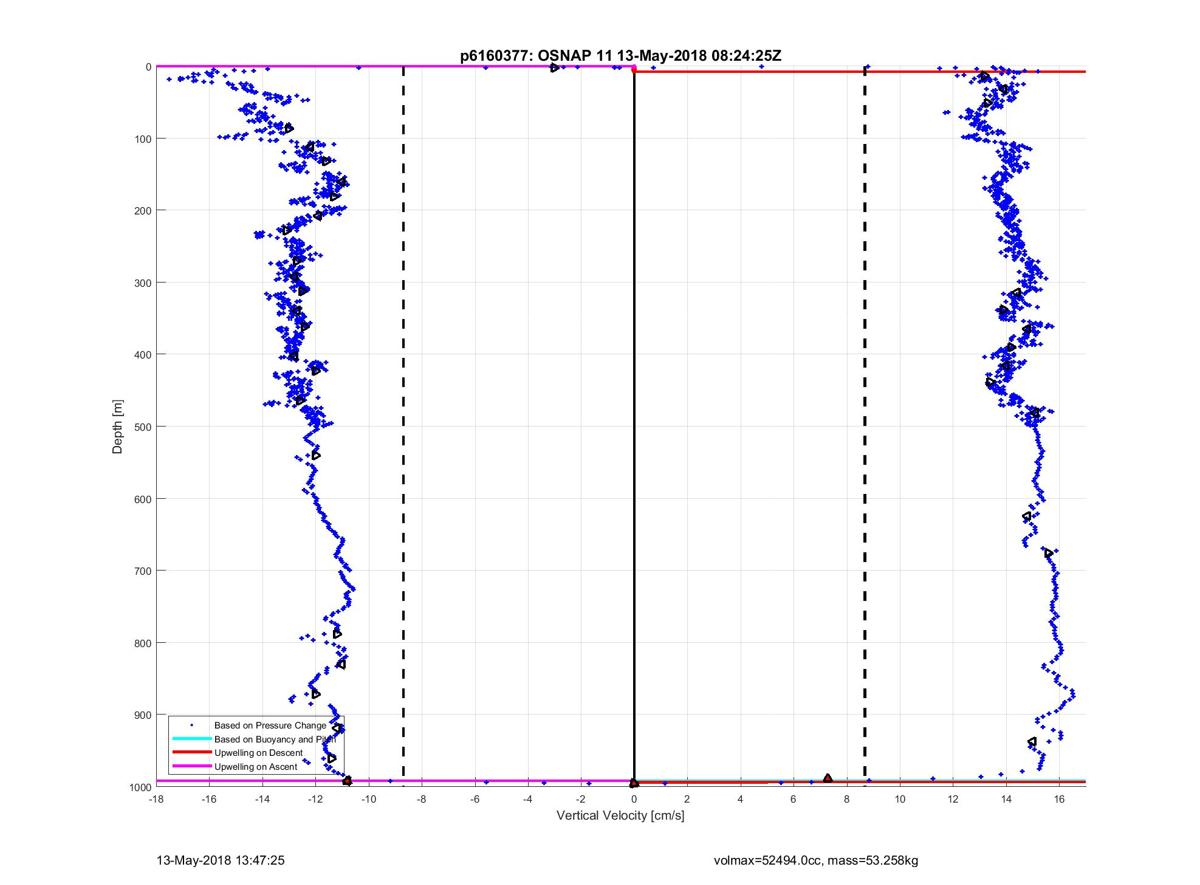The width and height of the screenshot is (1200, 885).
Task: Click legend entry Based on Pressure Change
Action: [x=270, y=725]
